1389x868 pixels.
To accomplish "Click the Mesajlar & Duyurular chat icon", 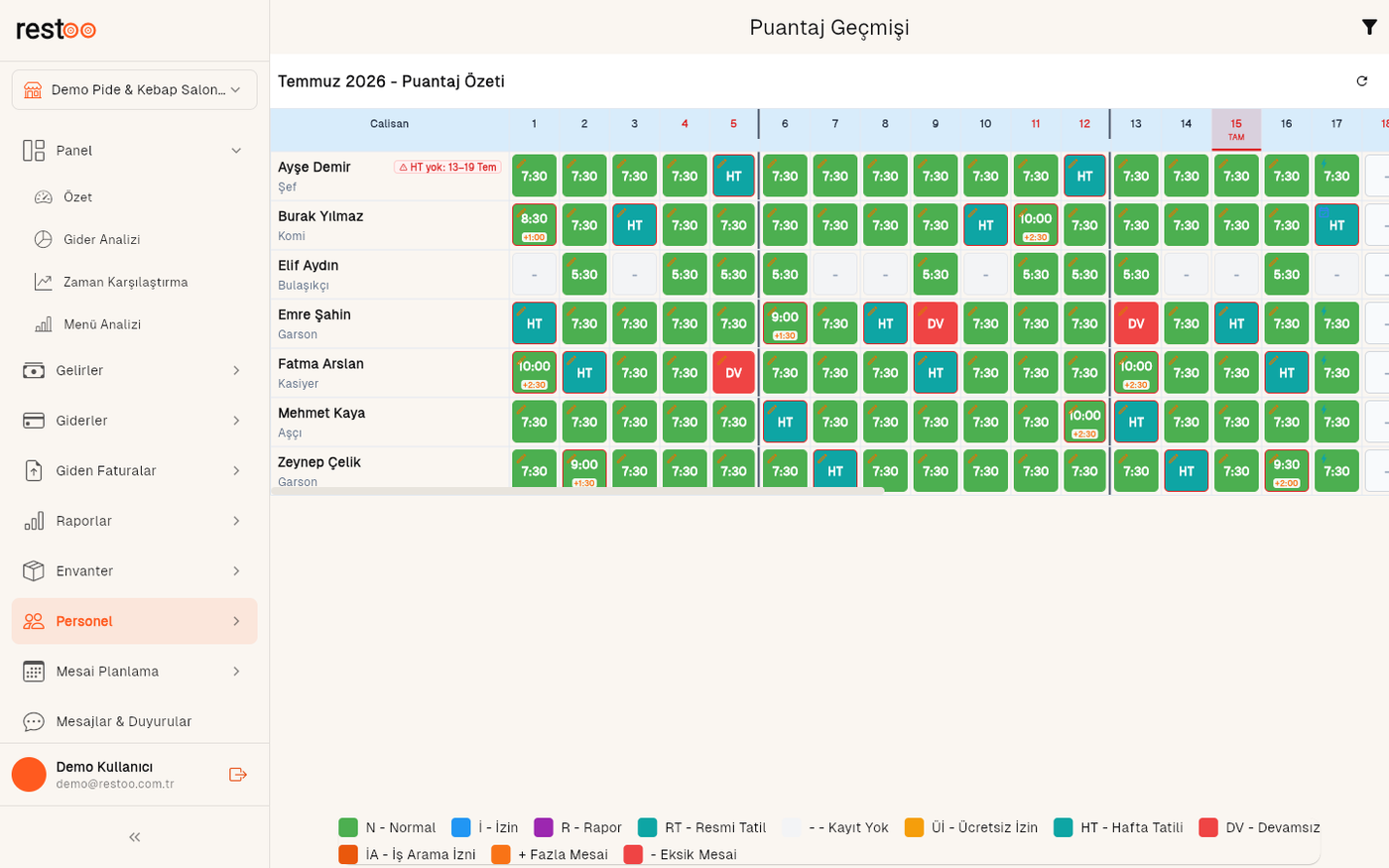I will click(34, 721).
